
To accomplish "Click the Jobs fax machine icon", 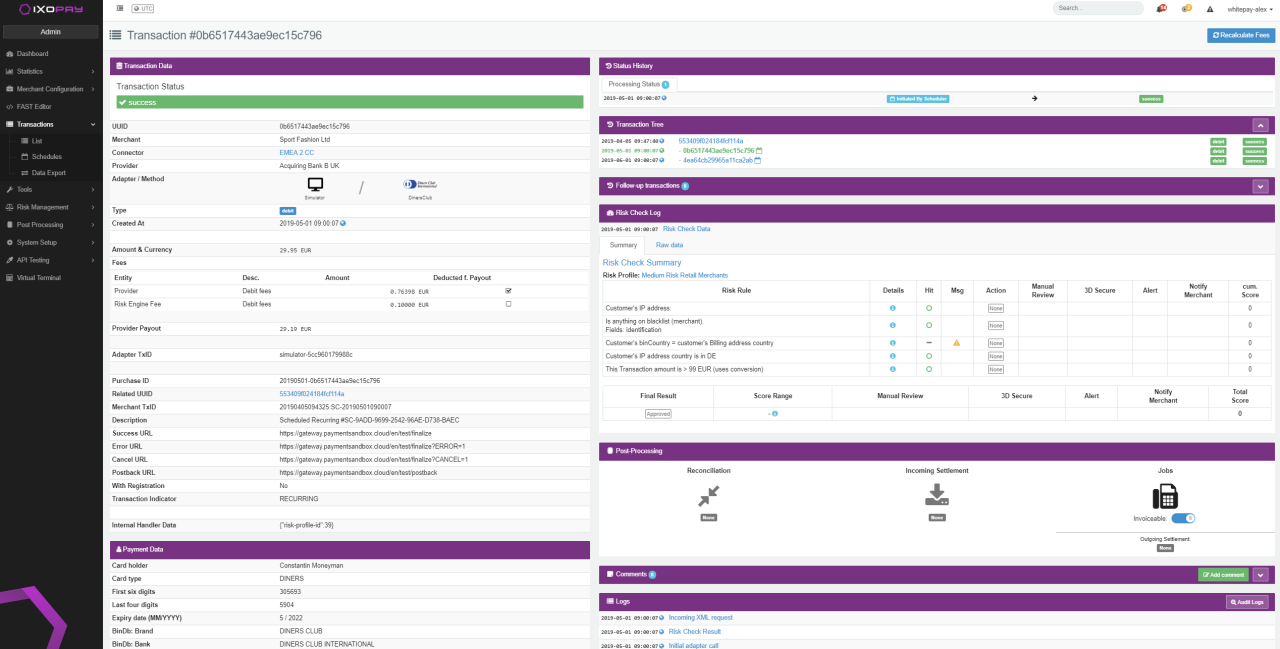I will pos(1165,495).
